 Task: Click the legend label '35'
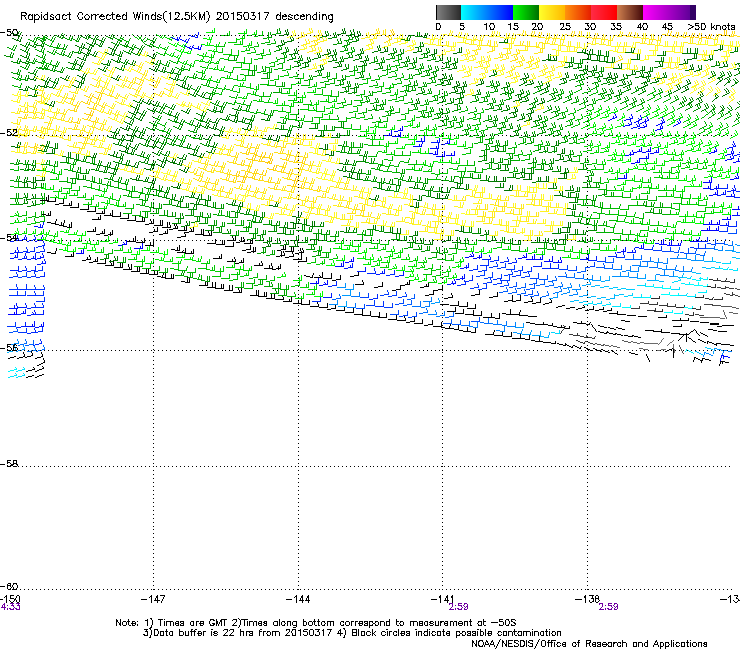point(616,27)
